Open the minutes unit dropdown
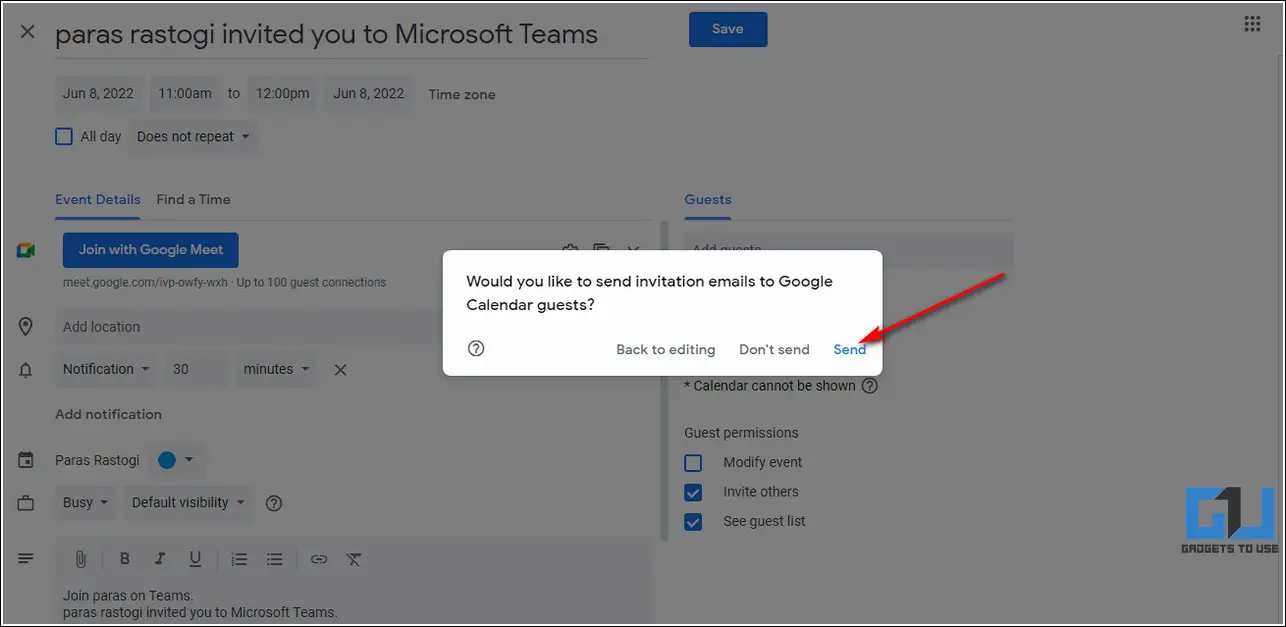Screen dimensions: 1286x627 pyautogui.click(x=277, y=369)
